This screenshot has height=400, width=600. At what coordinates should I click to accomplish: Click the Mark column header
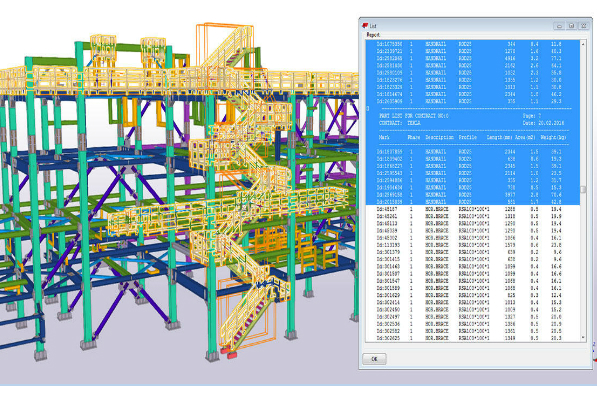point(384,137)
